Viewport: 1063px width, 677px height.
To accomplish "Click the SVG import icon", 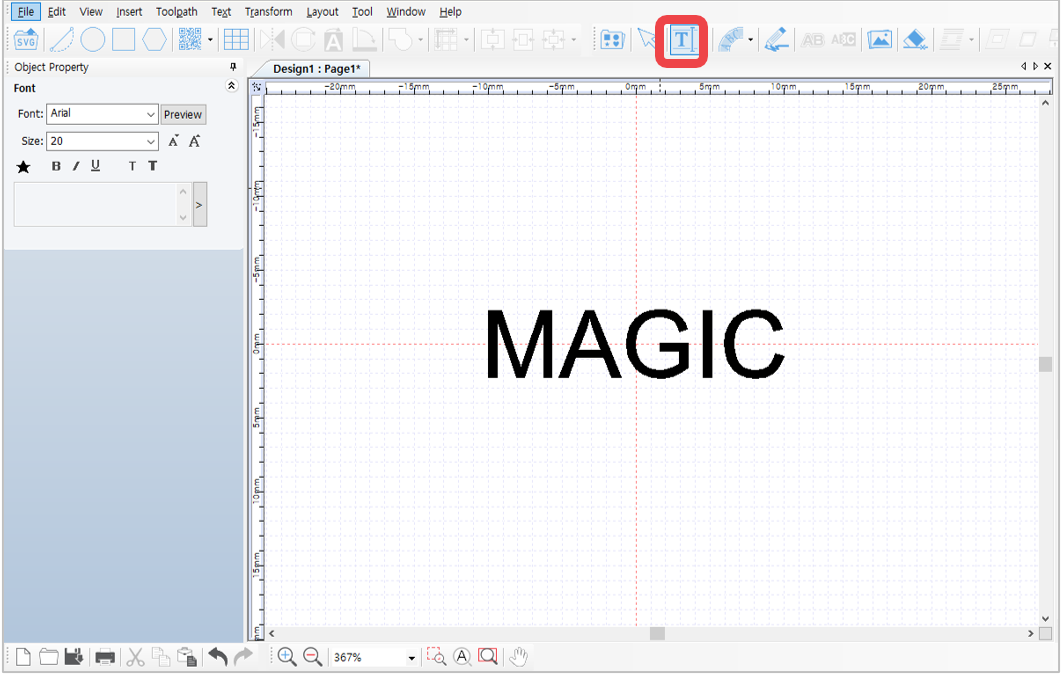I will point(26,39).
